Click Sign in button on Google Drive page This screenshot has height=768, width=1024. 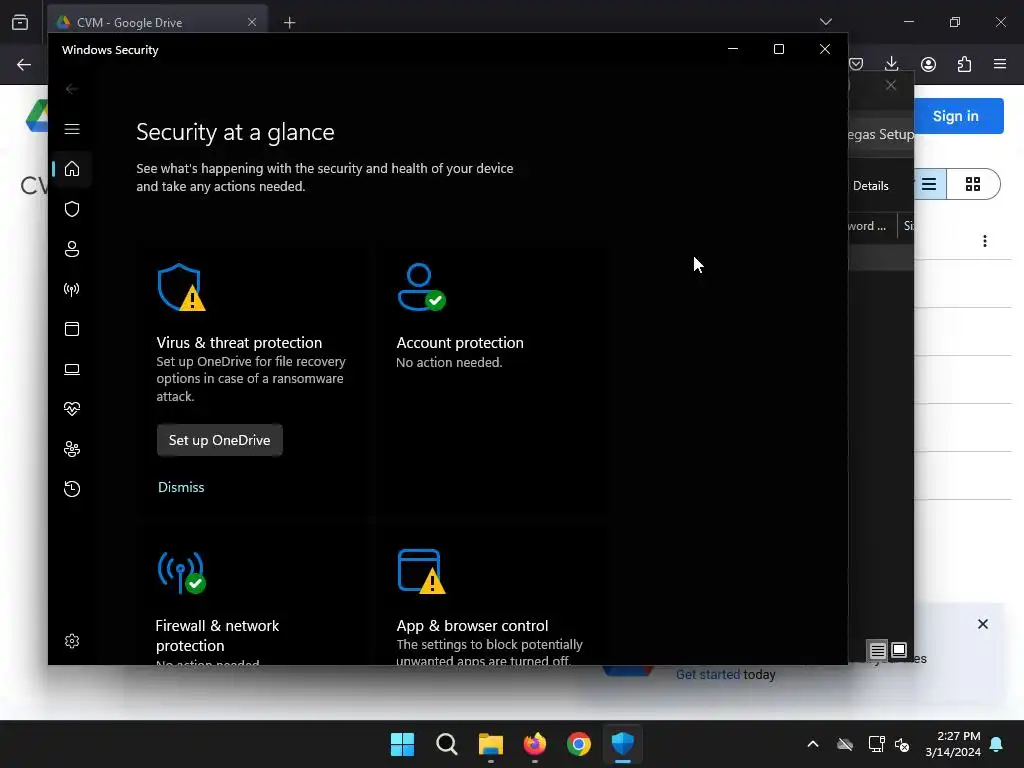click(x=955, y=116)
